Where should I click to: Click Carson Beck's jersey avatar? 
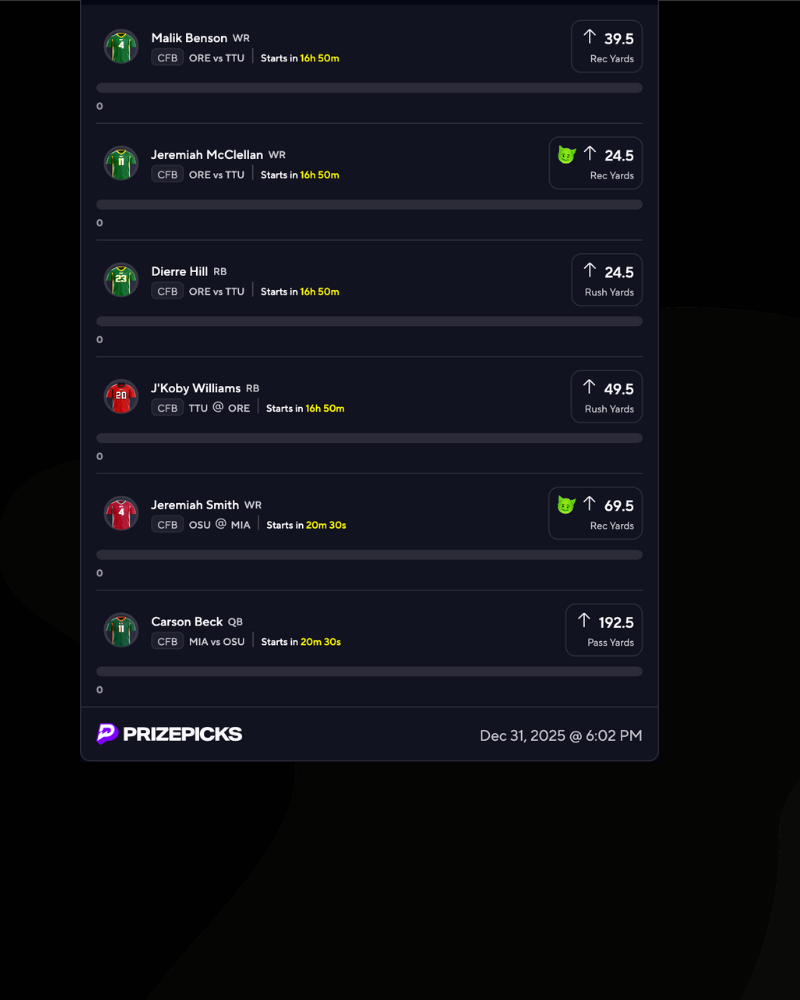[x=121, y=630]
